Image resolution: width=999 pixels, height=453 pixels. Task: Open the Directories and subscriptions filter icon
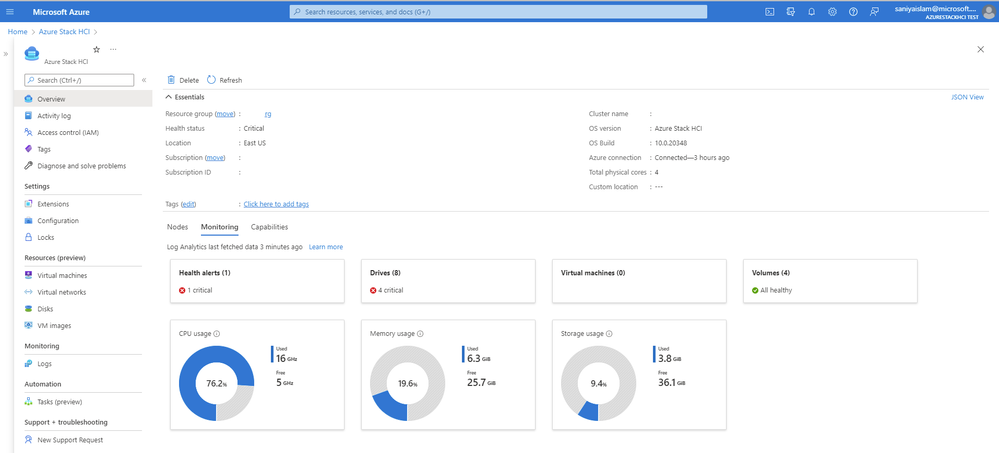click(x=791, y=11)
